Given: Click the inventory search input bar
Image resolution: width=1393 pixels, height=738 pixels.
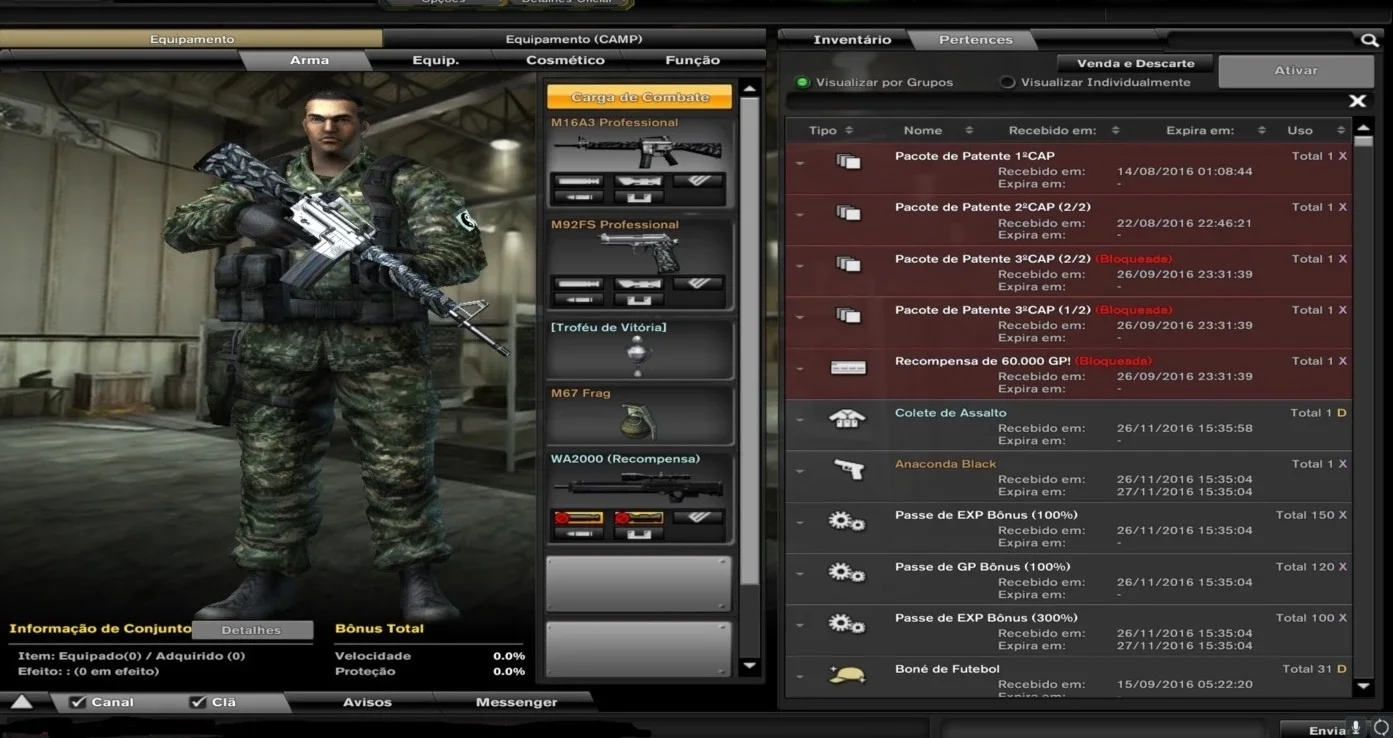Looking at the screenshot, I should 1065,101.
